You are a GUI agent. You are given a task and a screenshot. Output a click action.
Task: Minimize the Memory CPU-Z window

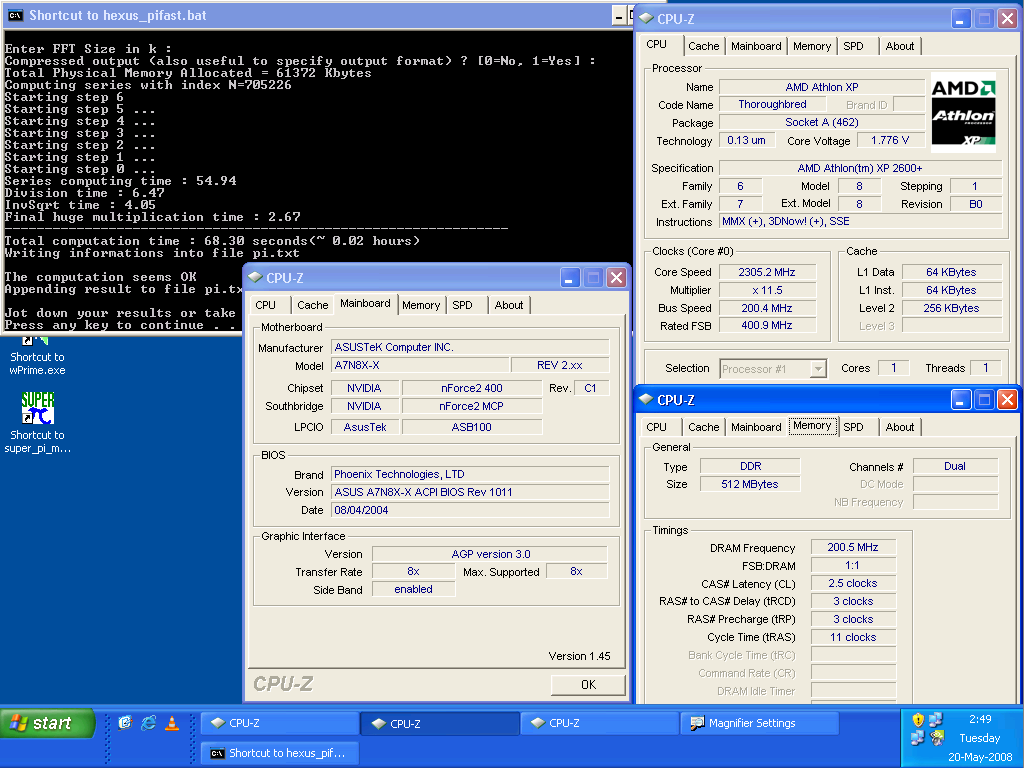pyautogui.click(x=960, y=400)
